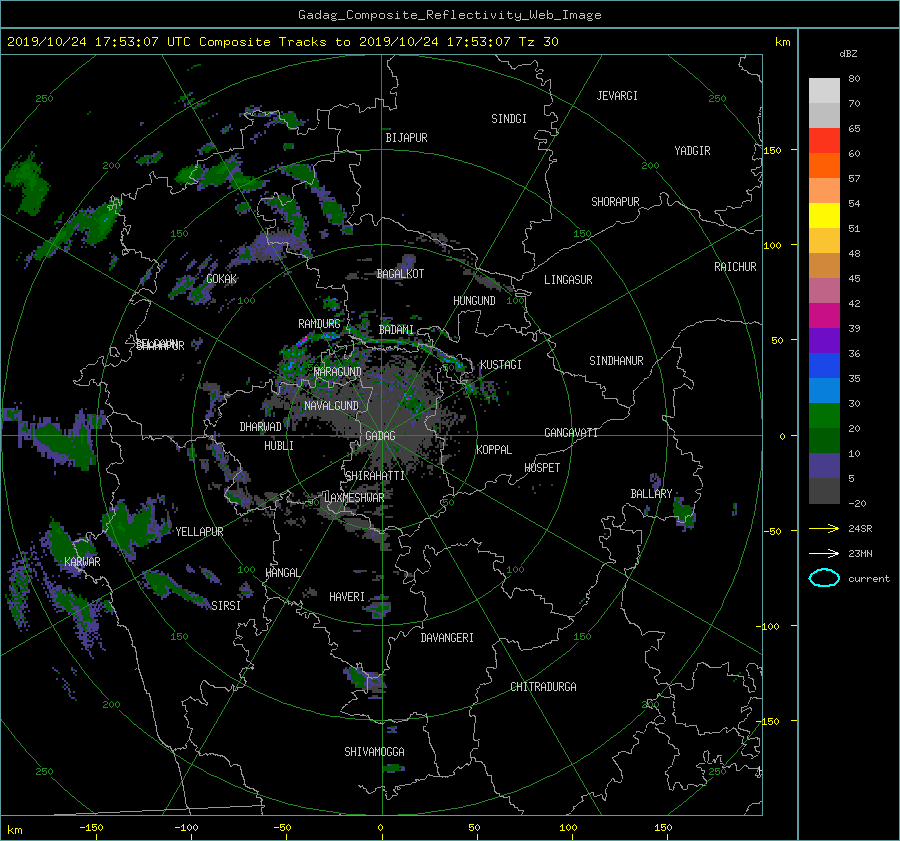Screen dimensions: 900x841
Task: Click the yellow 24SR track arrow
Action: pos(824,529)
